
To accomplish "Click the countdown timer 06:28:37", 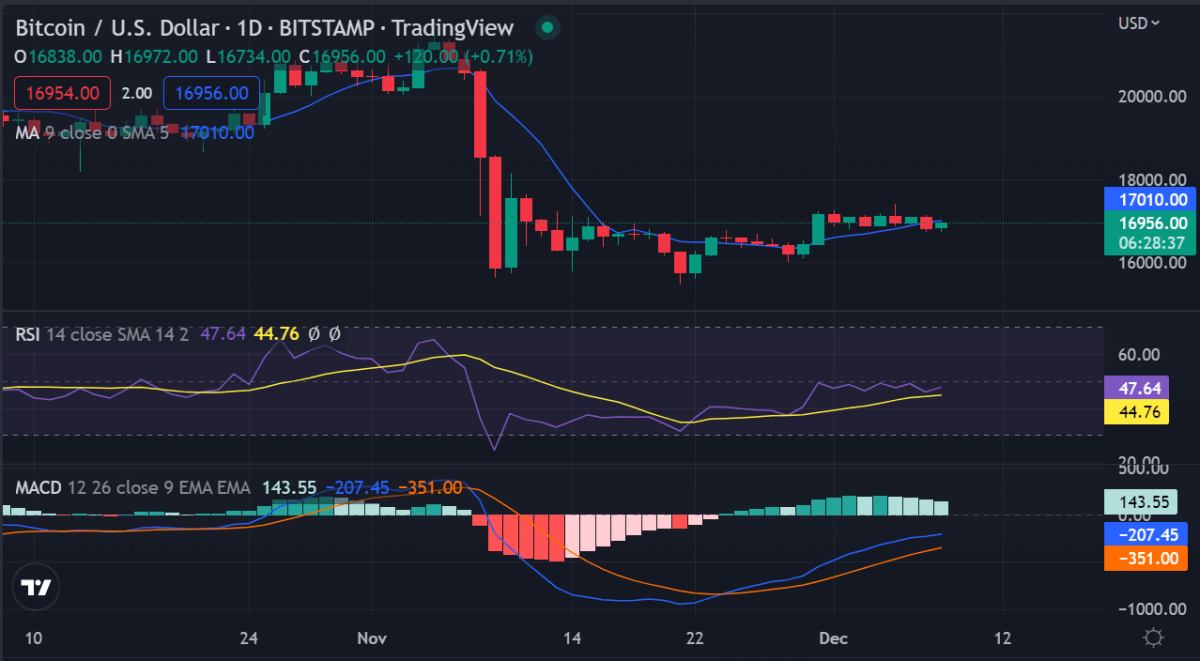I will click(x=1150, y=243).
